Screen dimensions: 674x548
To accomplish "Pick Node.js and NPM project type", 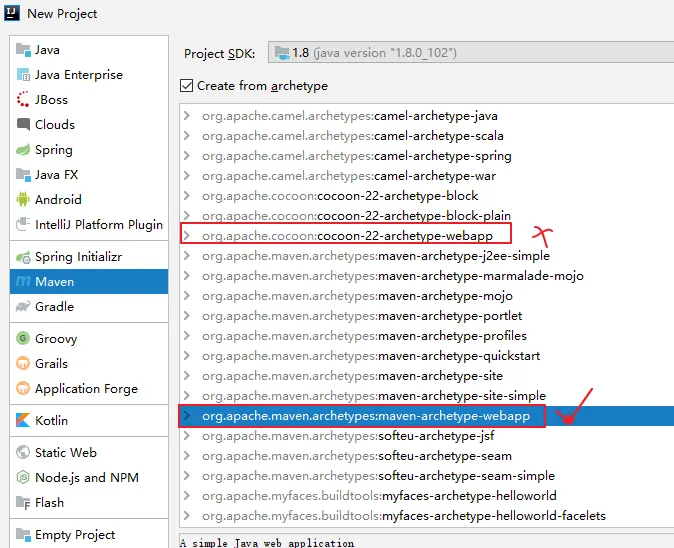I will click(89, 477).
